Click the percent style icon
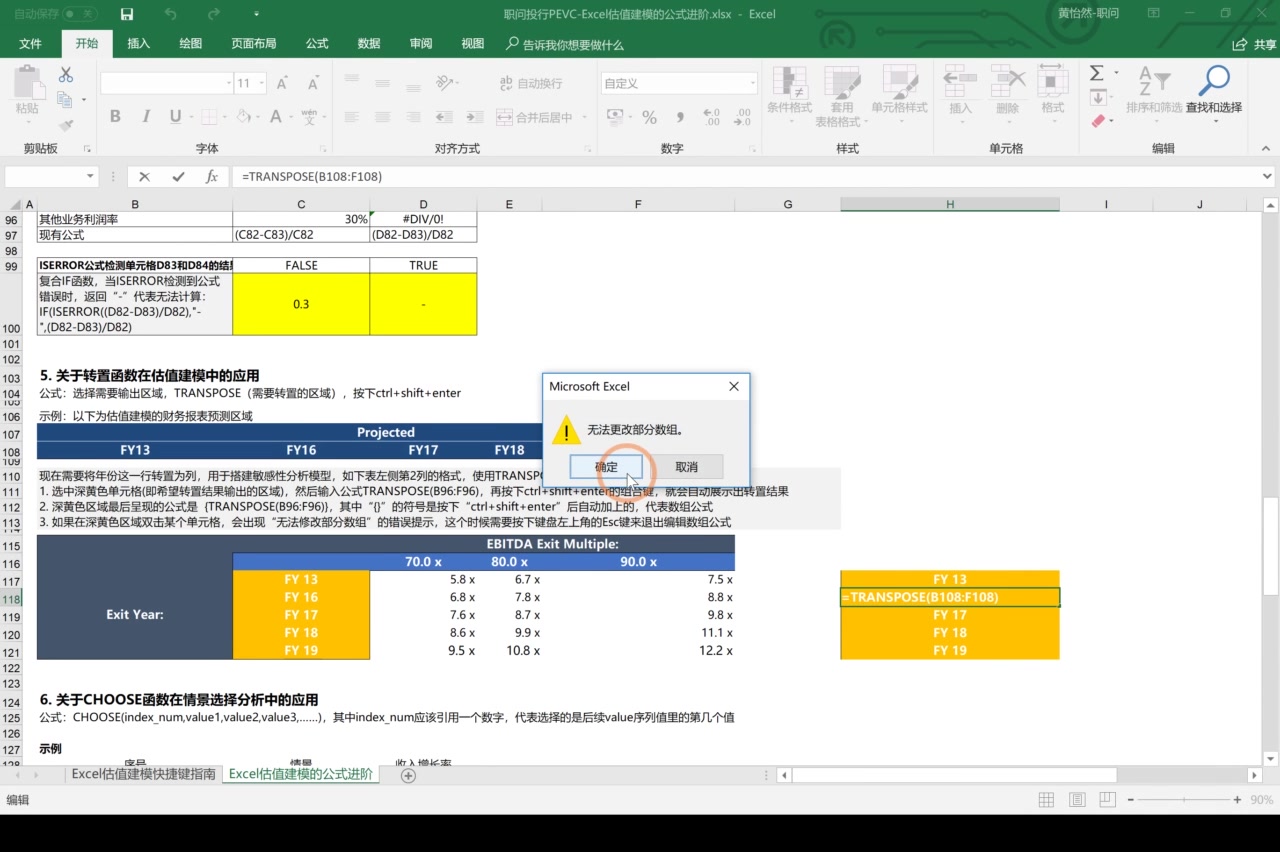Screen dimensions: 1280x852 click(x=649, y=117)
